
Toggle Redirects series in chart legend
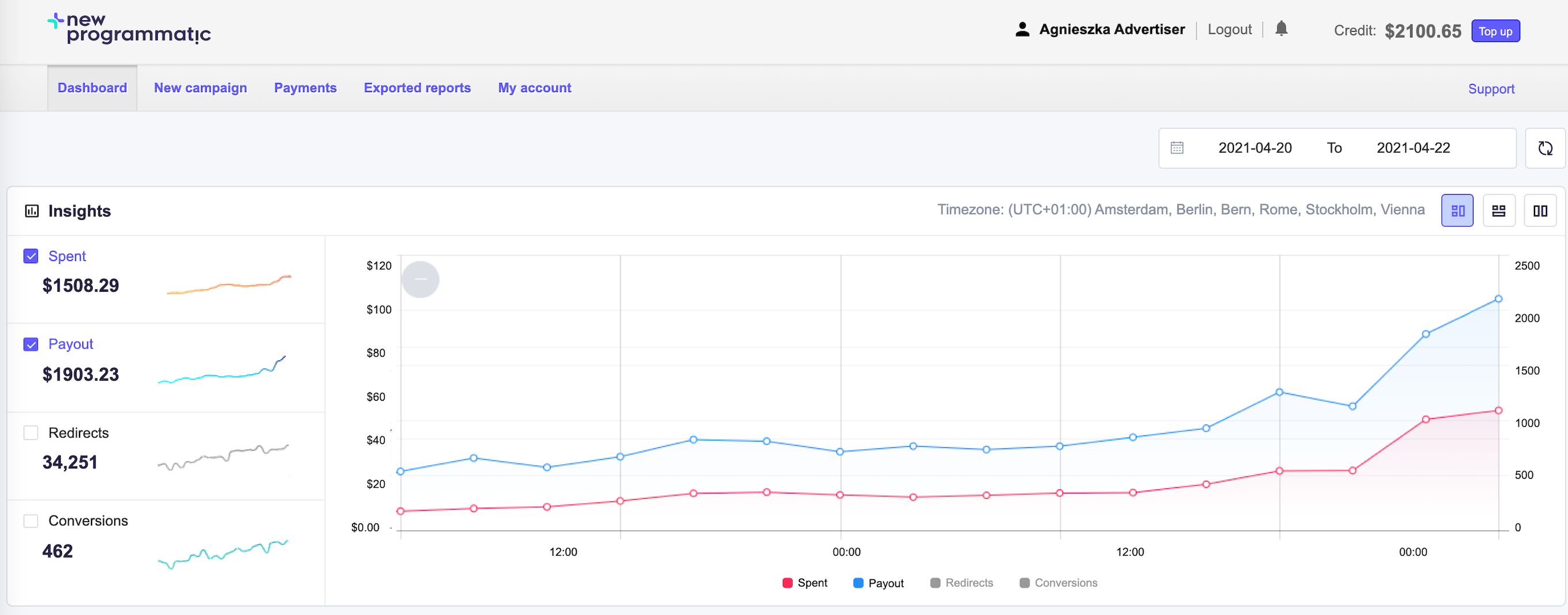pos(961,583)
